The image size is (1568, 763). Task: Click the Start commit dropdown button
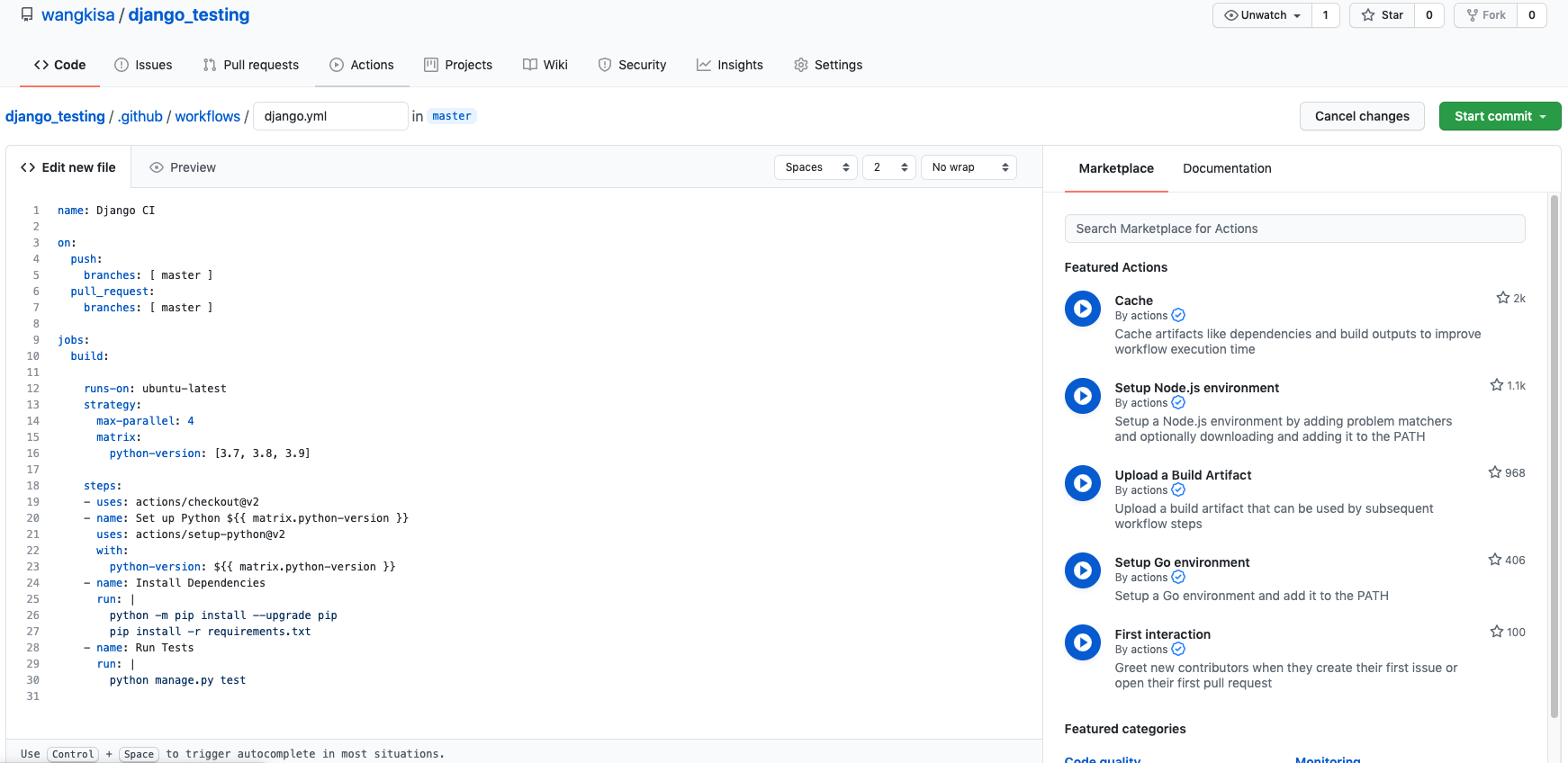[1500, 116]
